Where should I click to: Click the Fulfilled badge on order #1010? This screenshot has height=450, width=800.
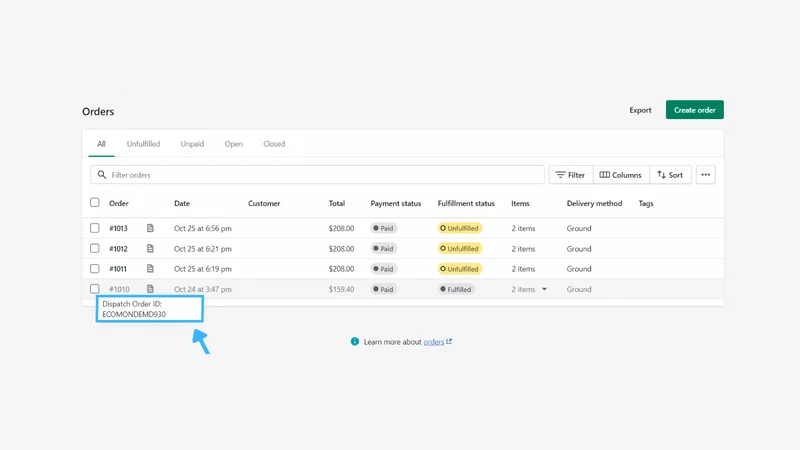point(456,289)
